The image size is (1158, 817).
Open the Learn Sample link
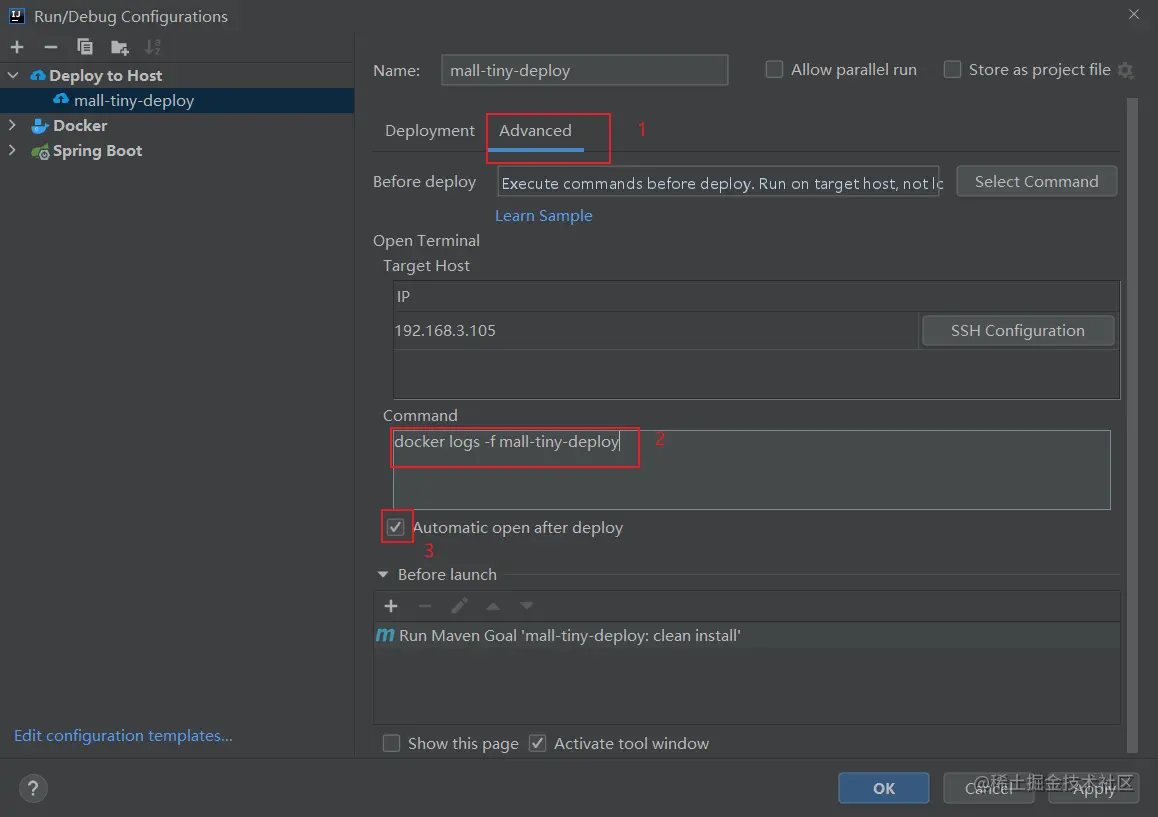coord(544,216)
